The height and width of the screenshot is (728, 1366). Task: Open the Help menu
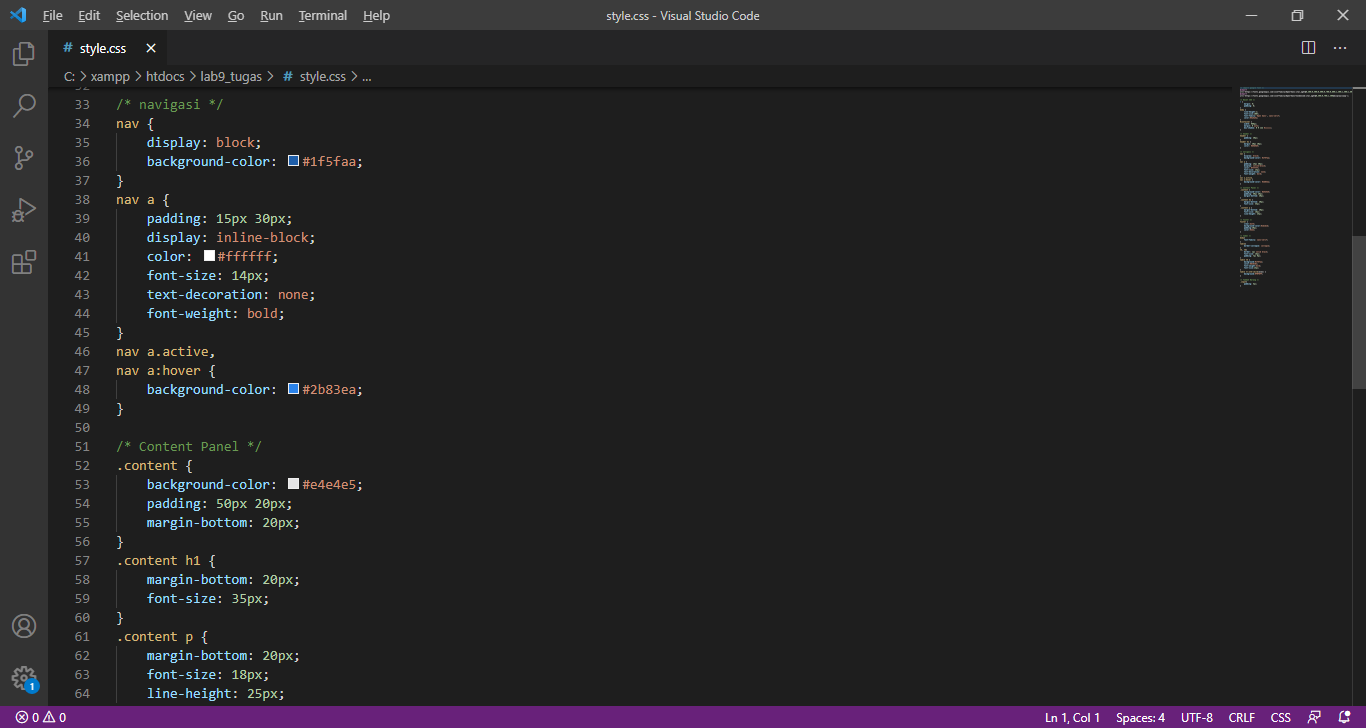377,16
